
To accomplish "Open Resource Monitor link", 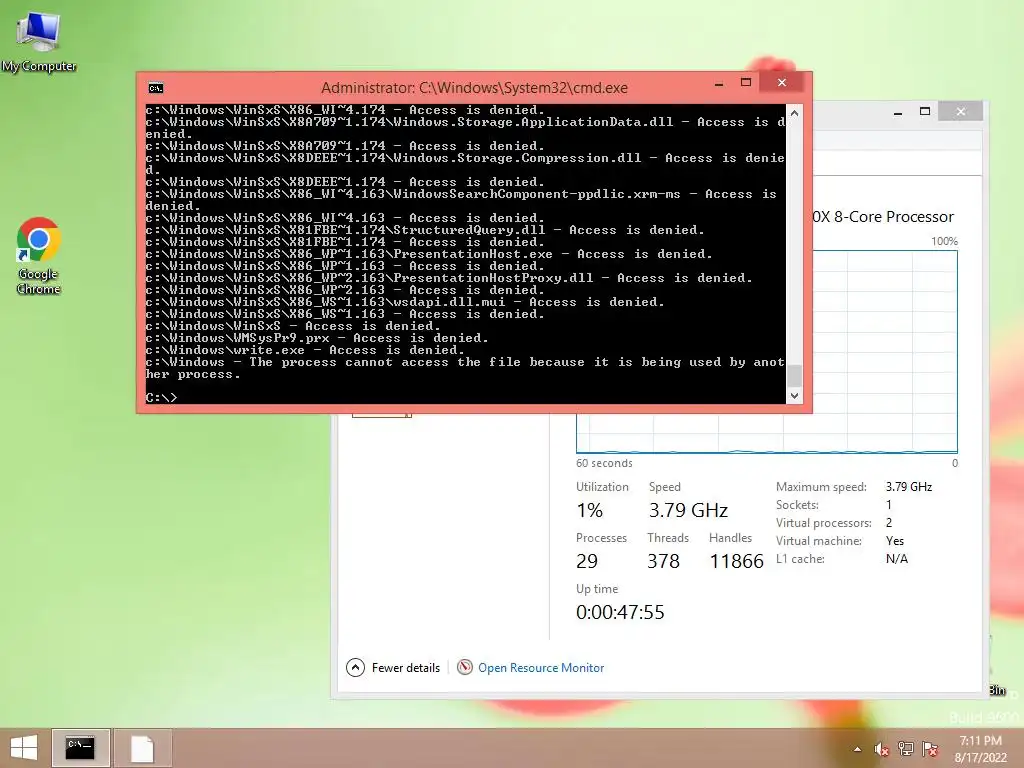I will point(541,667).
